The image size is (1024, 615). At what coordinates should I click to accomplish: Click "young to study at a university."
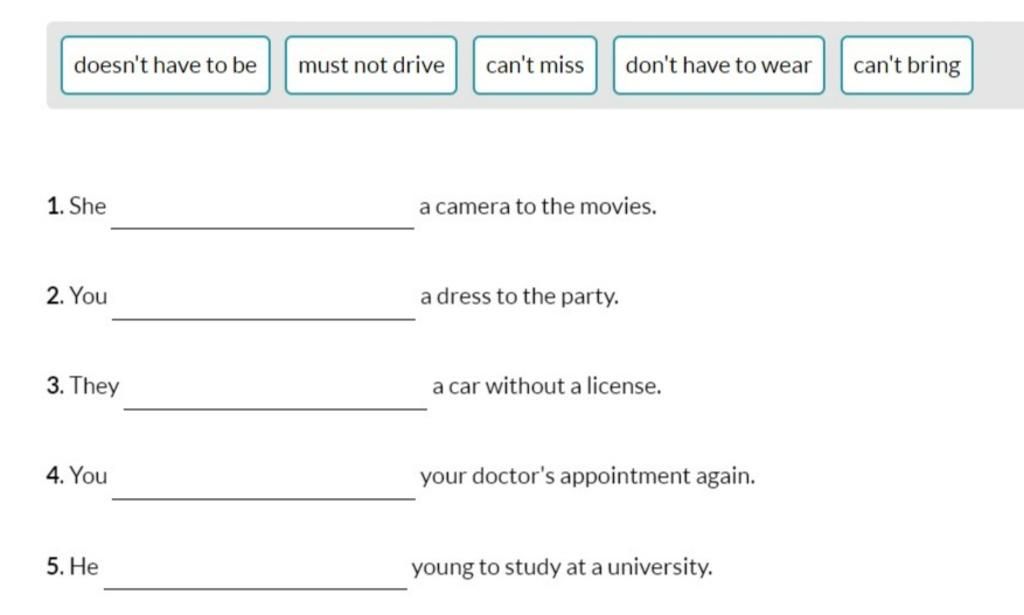562,566
